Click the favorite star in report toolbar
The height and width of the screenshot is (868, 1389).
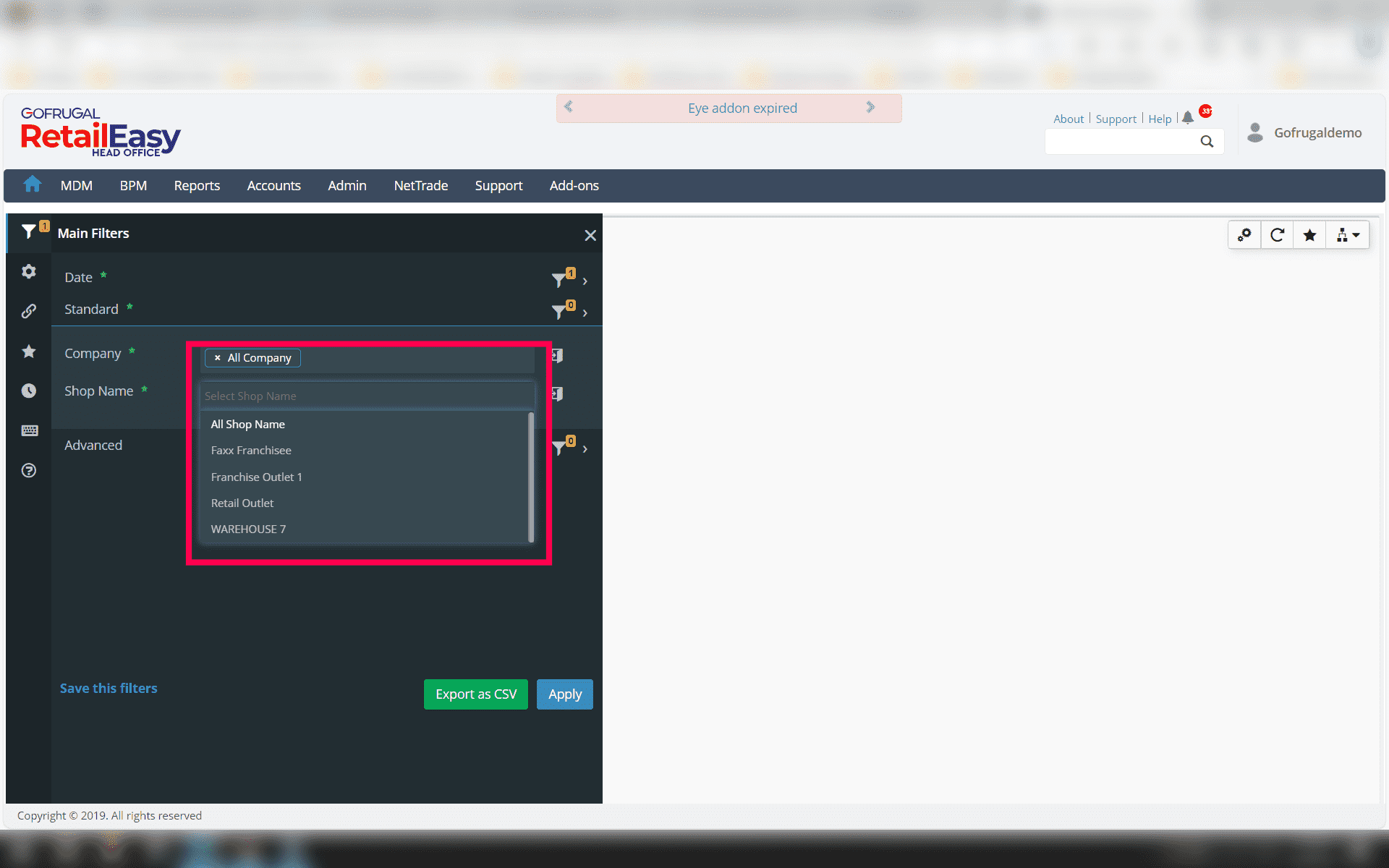coord(1309,235)
